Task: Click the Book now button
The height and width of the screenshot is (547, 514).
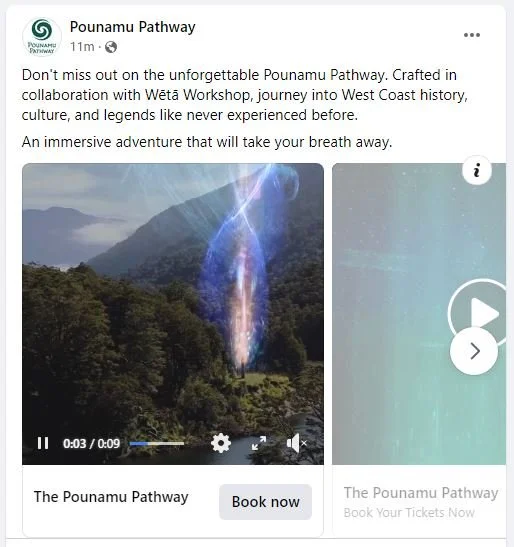Action: coord(266,502)
